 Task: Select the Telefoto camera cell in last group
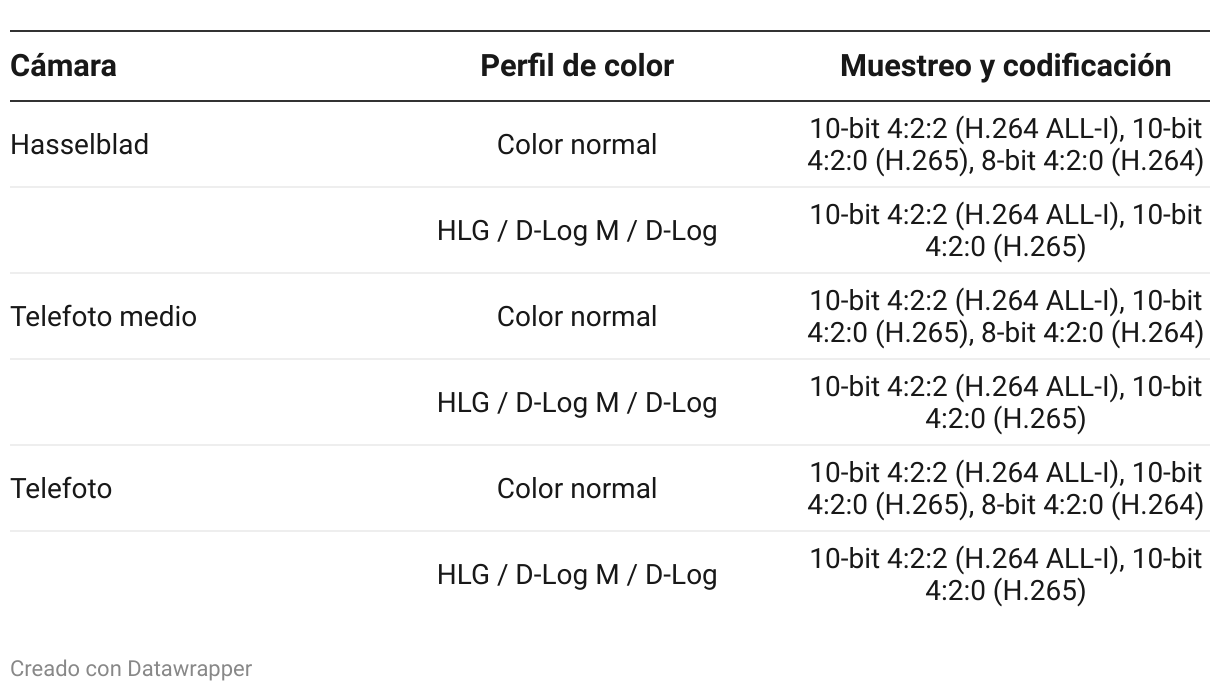coord(61,489)
